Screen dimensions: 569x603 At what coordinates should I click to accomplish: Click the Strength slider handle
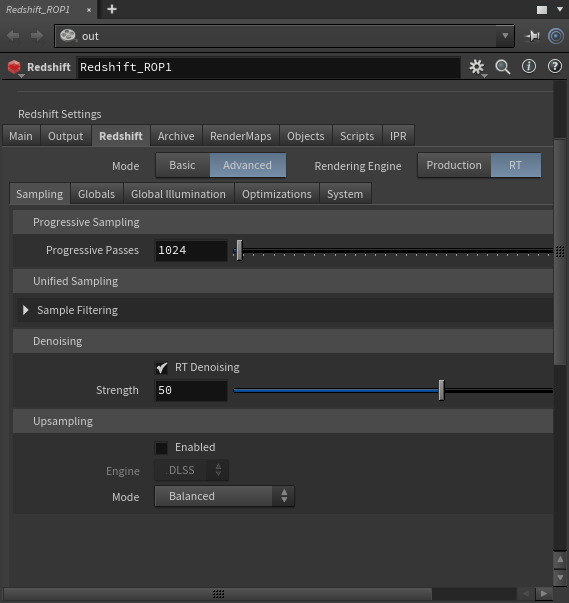point(441,390)
